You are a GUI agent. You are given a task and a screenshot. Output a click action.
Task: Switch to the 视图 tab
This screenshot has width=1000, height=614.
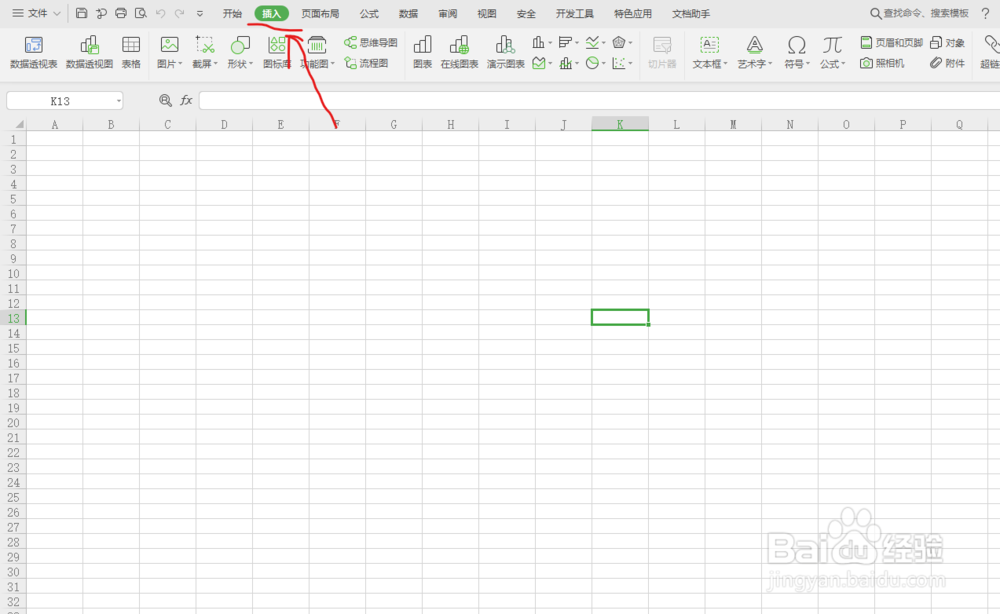coord(487,13)
